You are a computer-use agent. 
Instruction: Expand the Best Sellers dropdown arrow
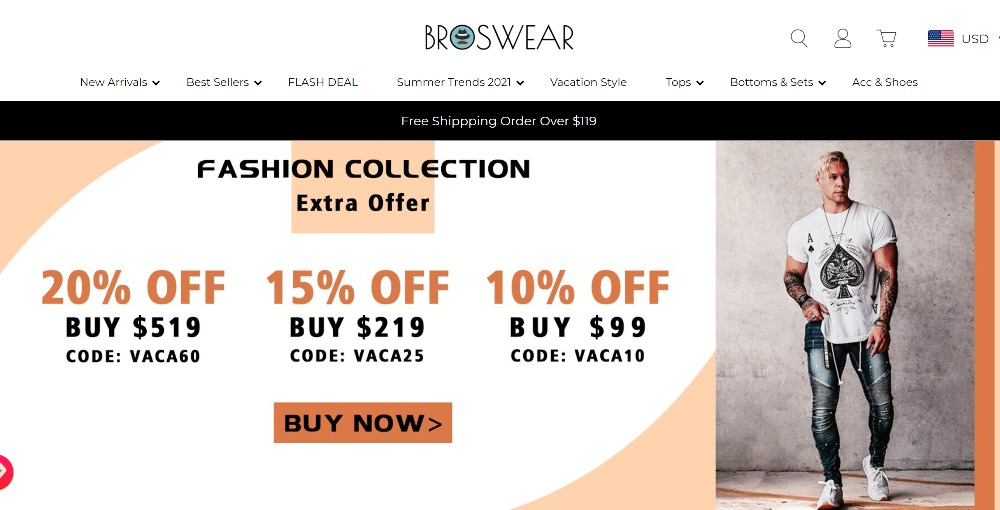(258, 83)
